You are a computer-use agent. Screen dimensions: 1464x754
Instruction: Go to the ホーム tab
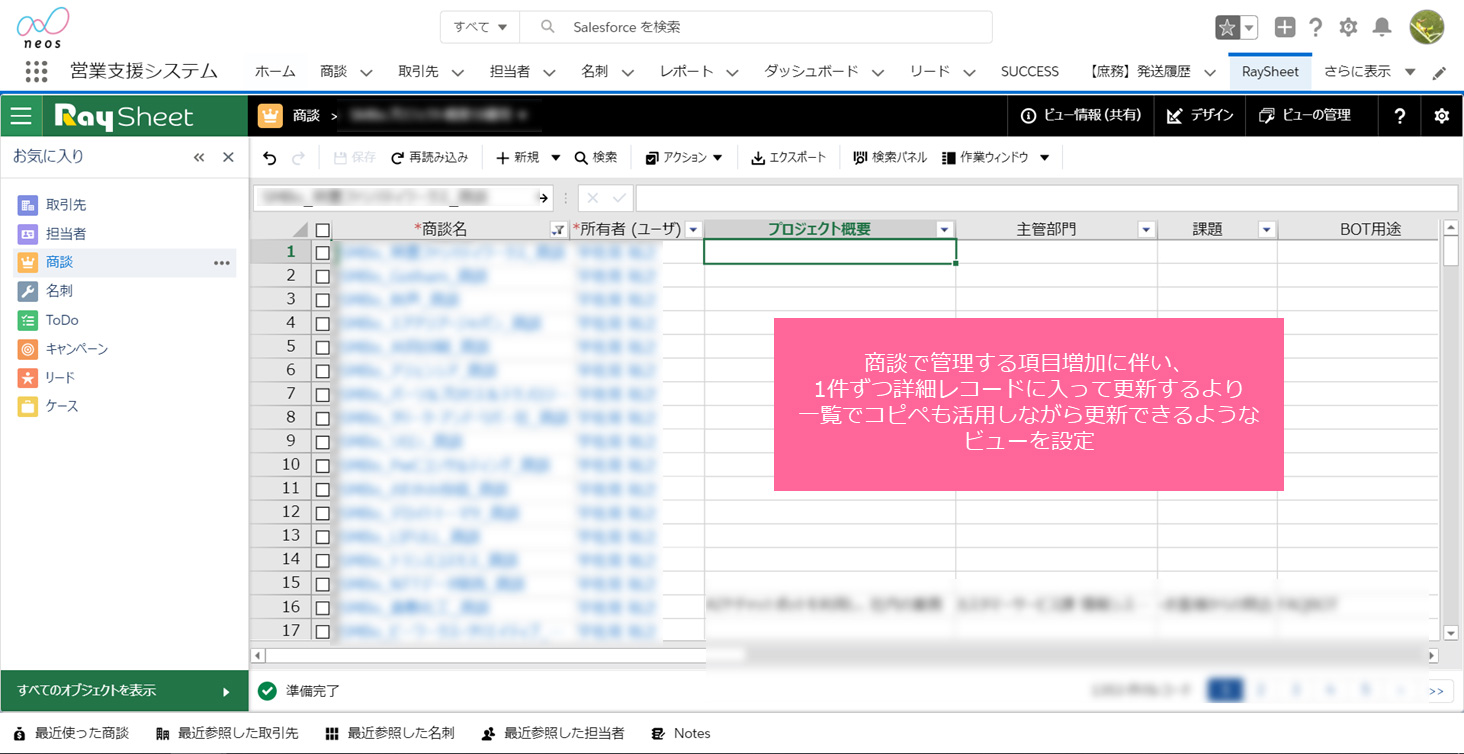coord(275,72)
